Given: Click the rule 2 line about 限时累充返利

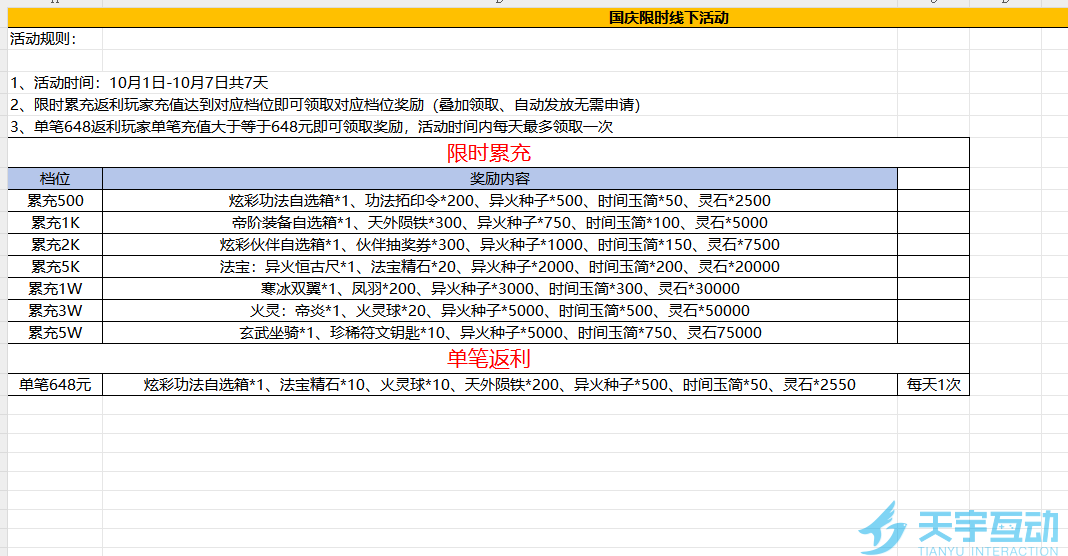Looking at the screenshot, I should coord(325,105).
